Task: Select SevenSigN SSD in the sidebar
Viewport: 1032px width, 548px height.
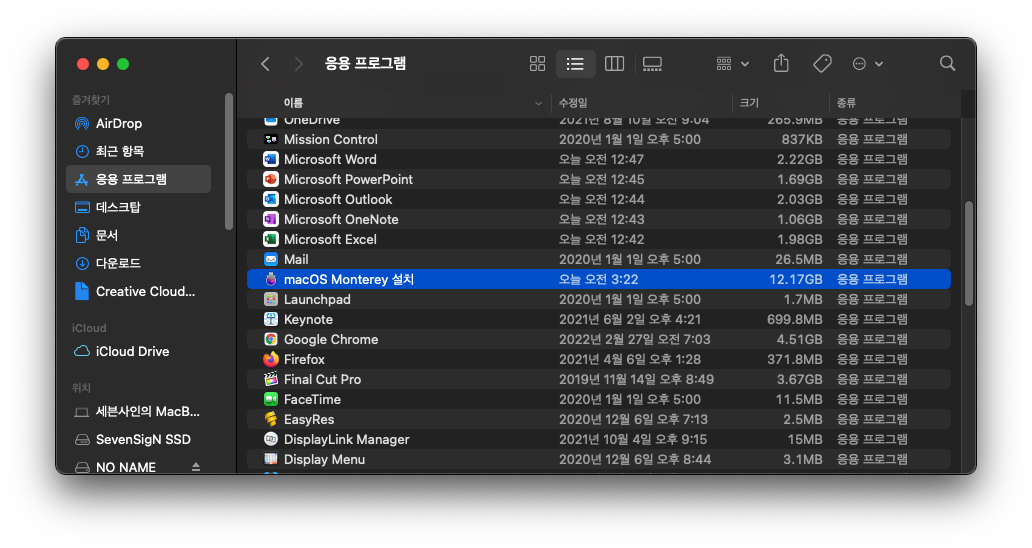Action: click(x=139, y=439)
